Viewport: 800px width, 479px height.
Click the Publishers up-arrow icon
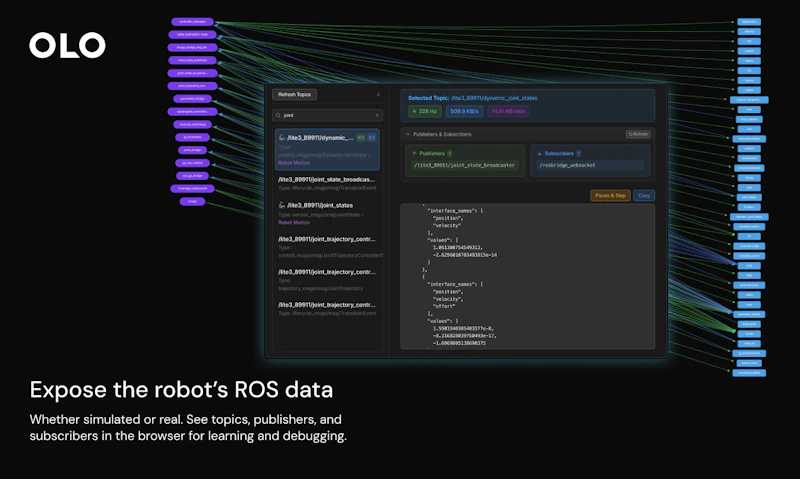pos(414,153)
